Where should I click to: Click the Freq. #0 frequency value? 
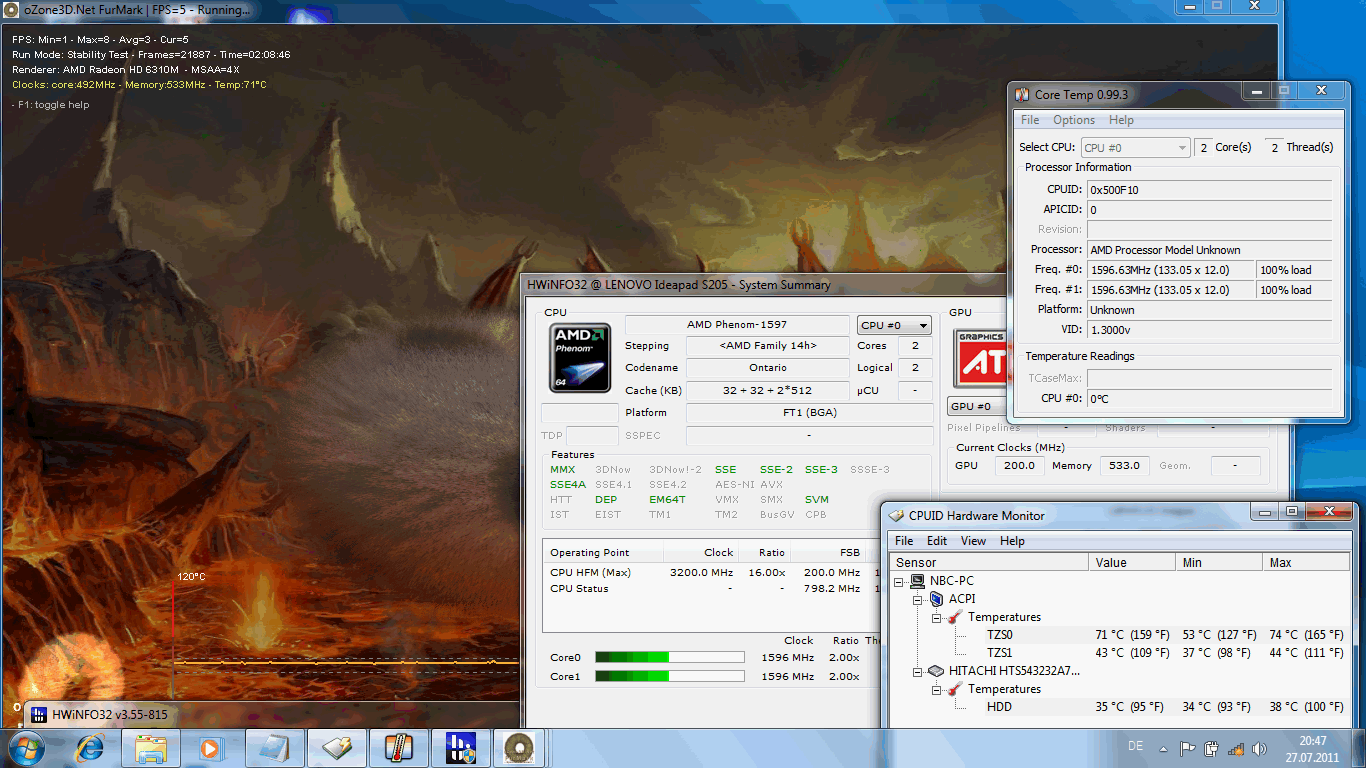coord(1171,270)
